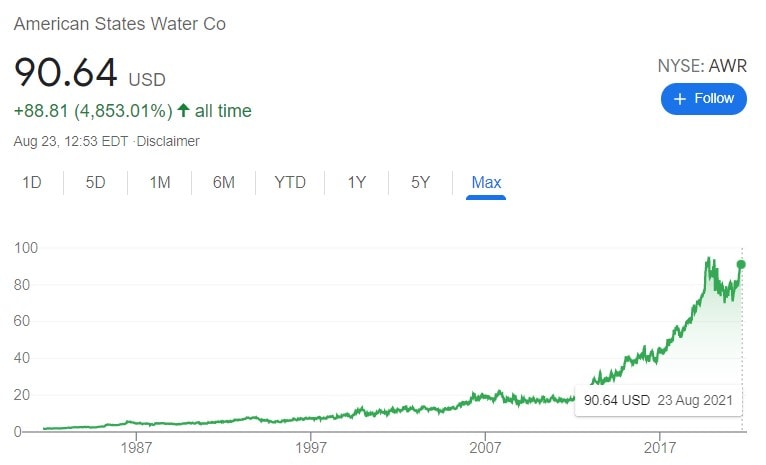
Task: Select the Max time range tab
Action: [486, 182]
